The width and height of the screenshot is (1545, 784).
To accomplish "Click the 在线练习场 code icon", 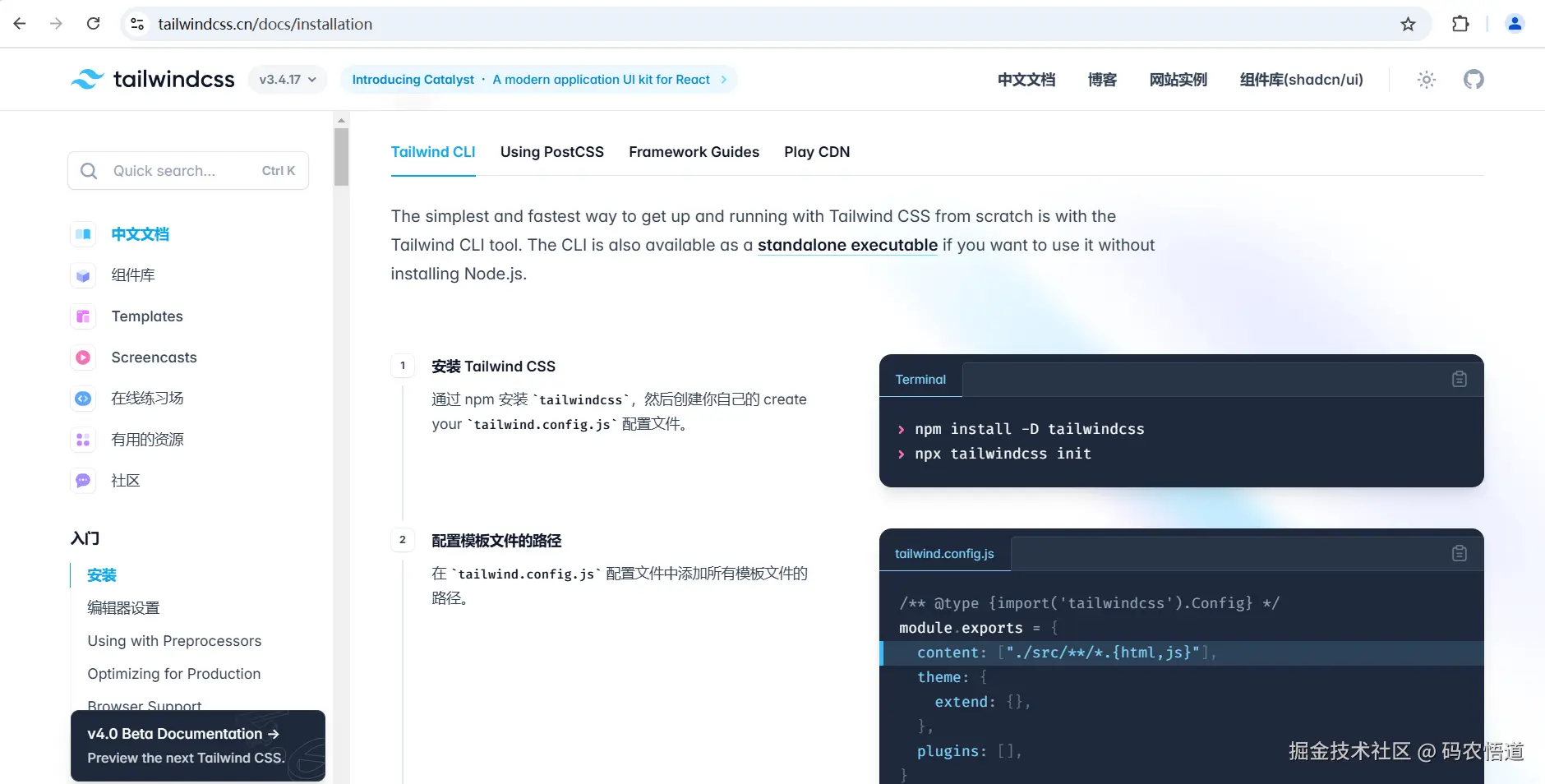I will [x=83, y=399].
